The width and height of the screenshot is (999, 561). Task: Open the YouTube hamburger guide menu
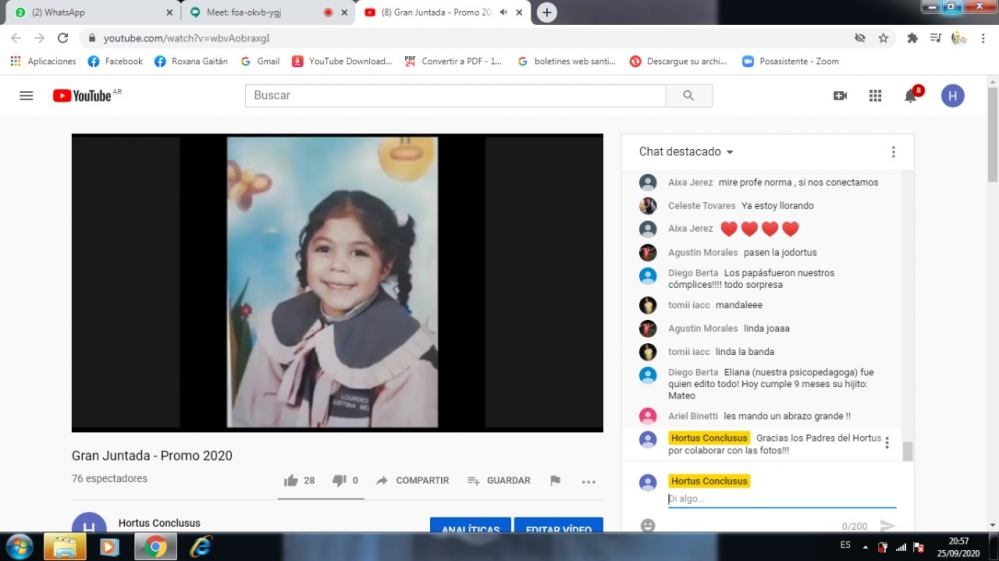(x=26, y=96)
